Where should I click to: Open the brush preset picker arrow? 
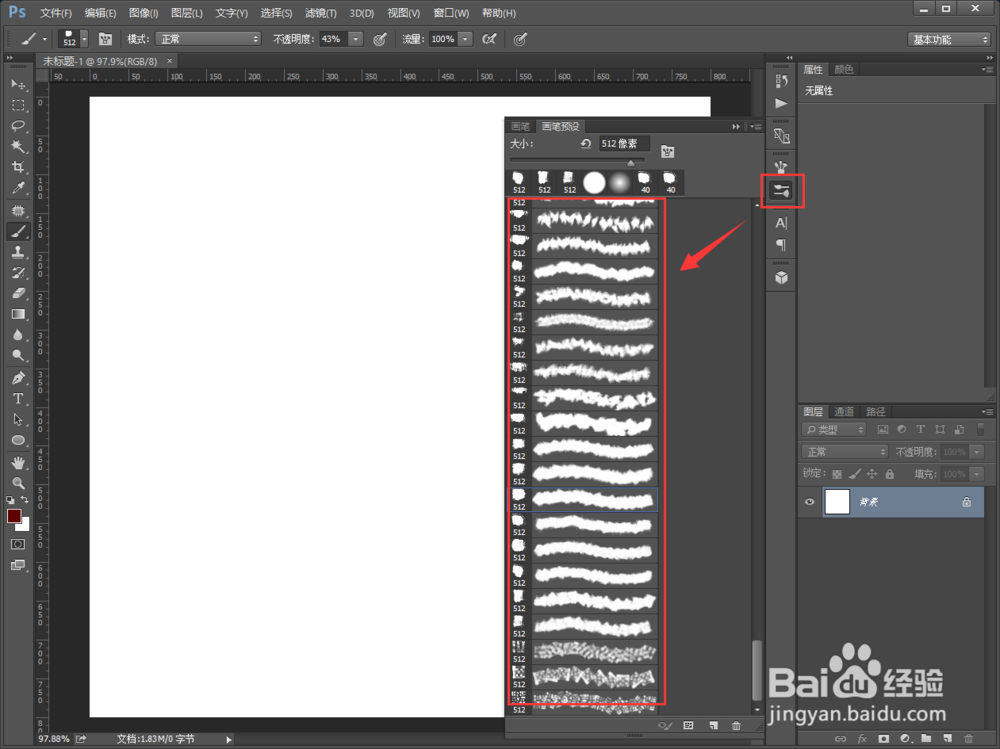pyautogui.click(x=84, y=39)
